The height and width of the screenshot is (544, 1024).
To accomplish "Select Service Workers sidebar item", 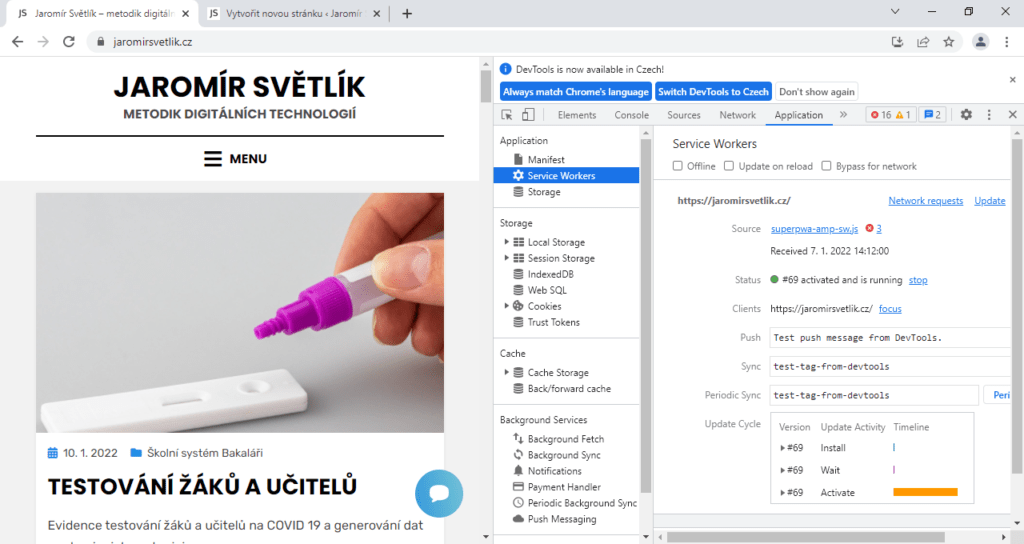I will (x=566, y=176).
